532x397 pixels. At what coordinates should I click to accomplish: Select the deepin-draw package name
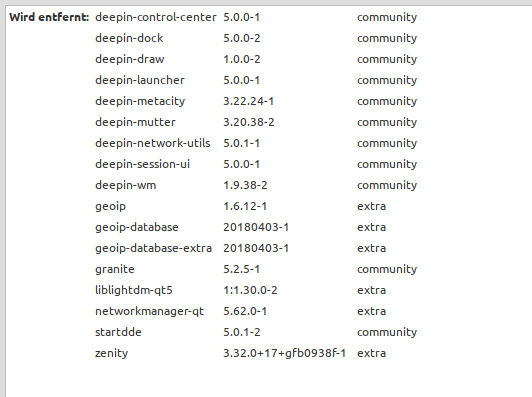130,59
